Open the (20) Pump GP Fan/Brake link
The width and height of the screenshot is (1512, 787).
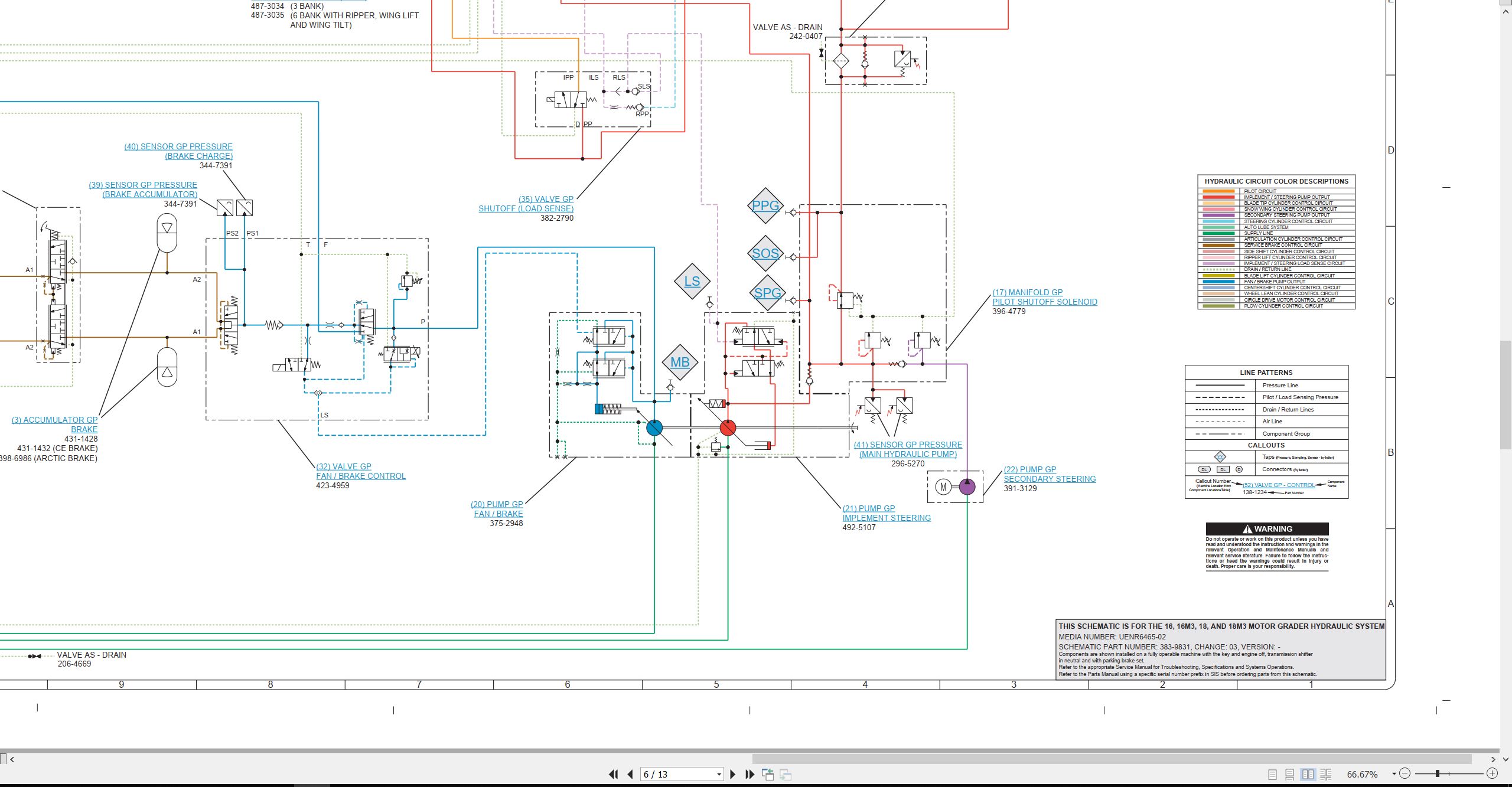point(497,509)
